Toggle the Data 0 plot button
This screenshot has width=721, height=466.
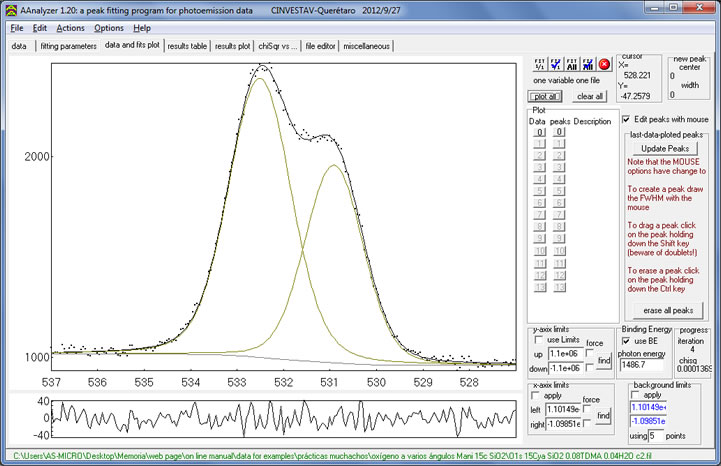point(537,132)
